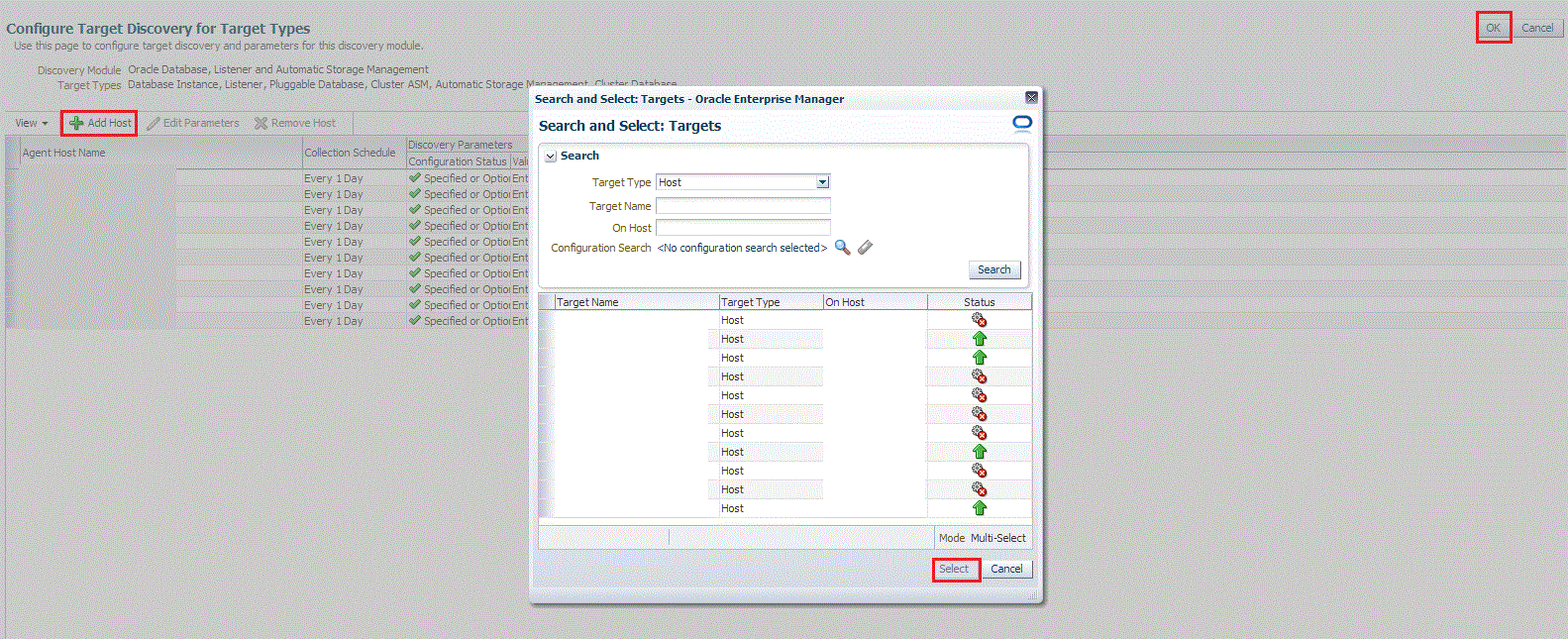Click OK on Configure Target Discovery page
Screen dimensions: 1568x639
[x=1493, y=28]
